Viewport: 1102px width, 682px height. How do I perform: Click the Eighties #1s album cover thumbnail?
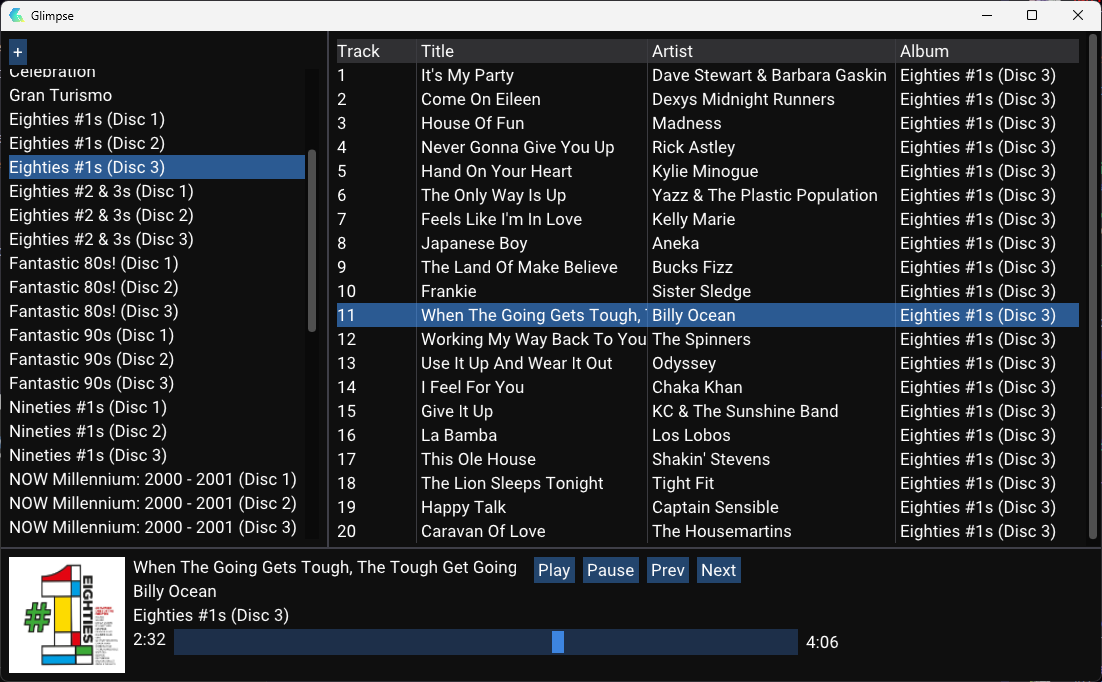coord(67,615)
